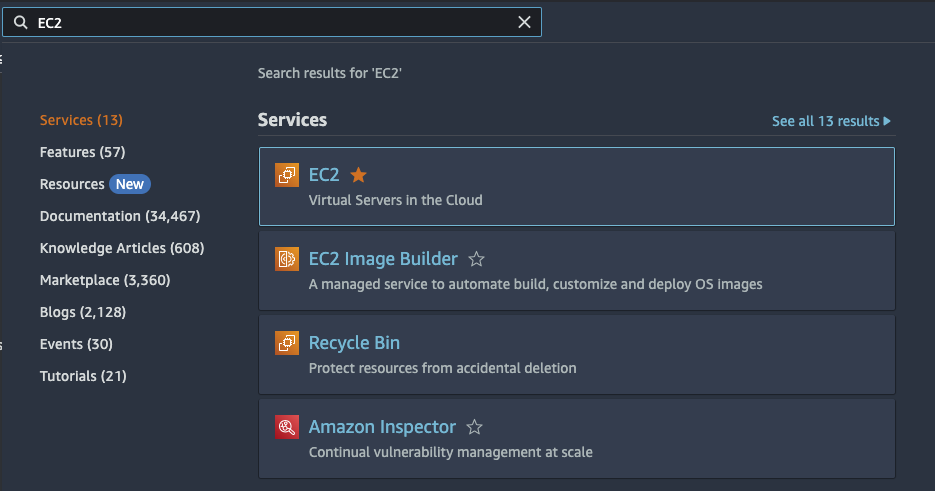Click the magnifying glass search icon
Viewport: 935px width, 491px height.
pyautogui.click(x=20, y=23)
